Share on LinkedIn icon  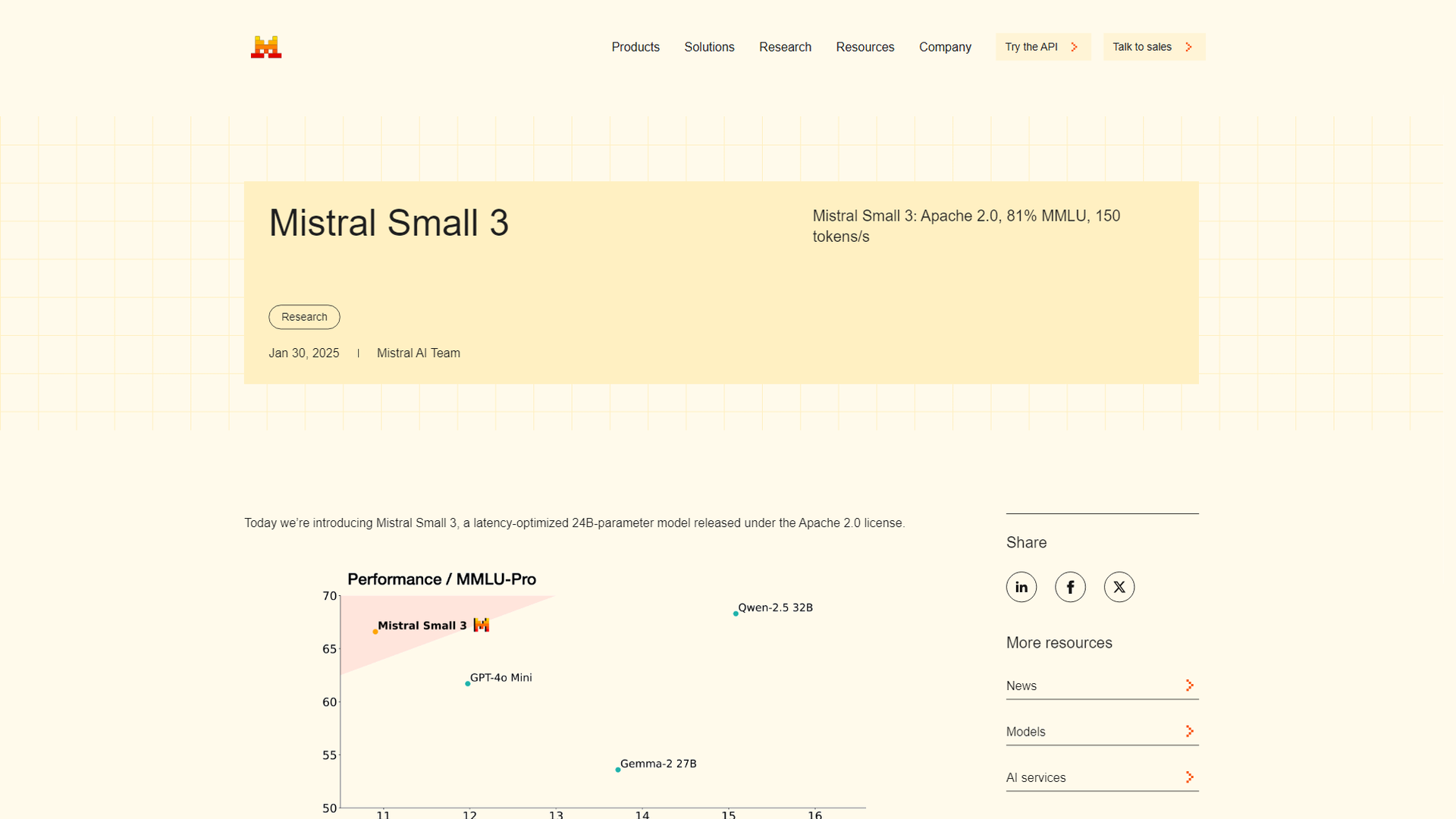point(1021,587)
